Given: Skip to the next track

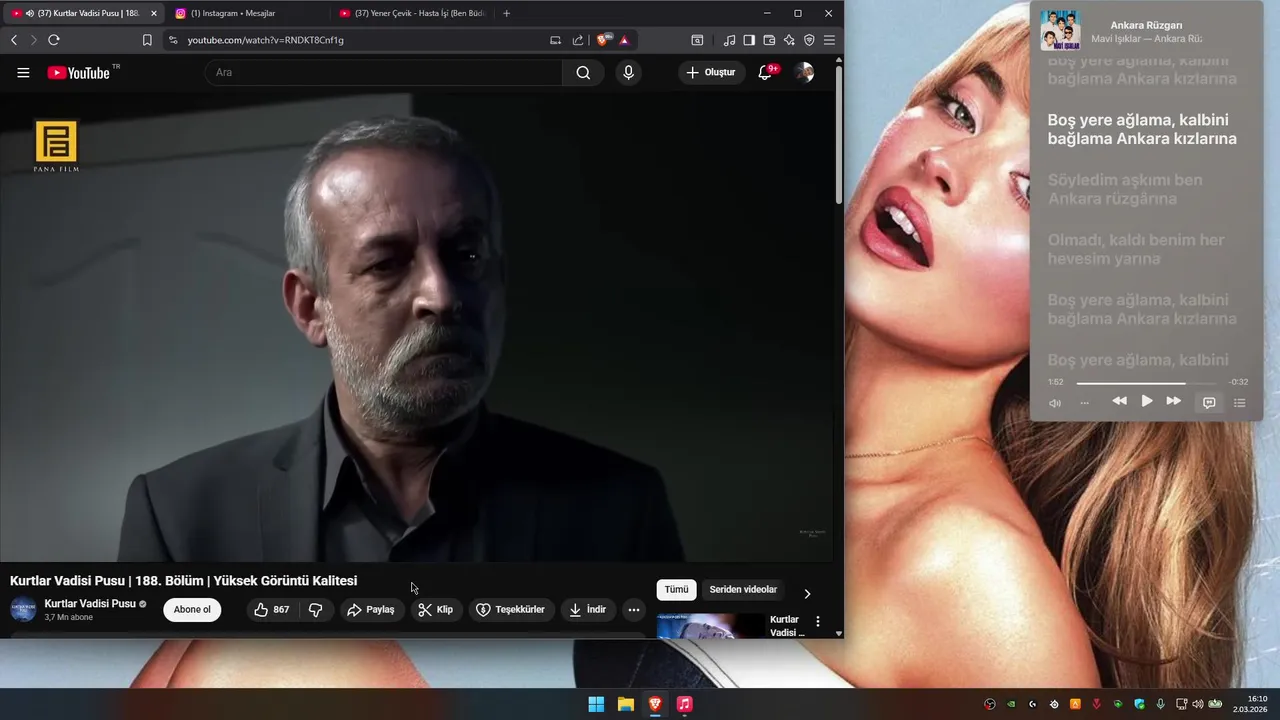Looking at the screenshot, I should click(x=1174, y=401).
